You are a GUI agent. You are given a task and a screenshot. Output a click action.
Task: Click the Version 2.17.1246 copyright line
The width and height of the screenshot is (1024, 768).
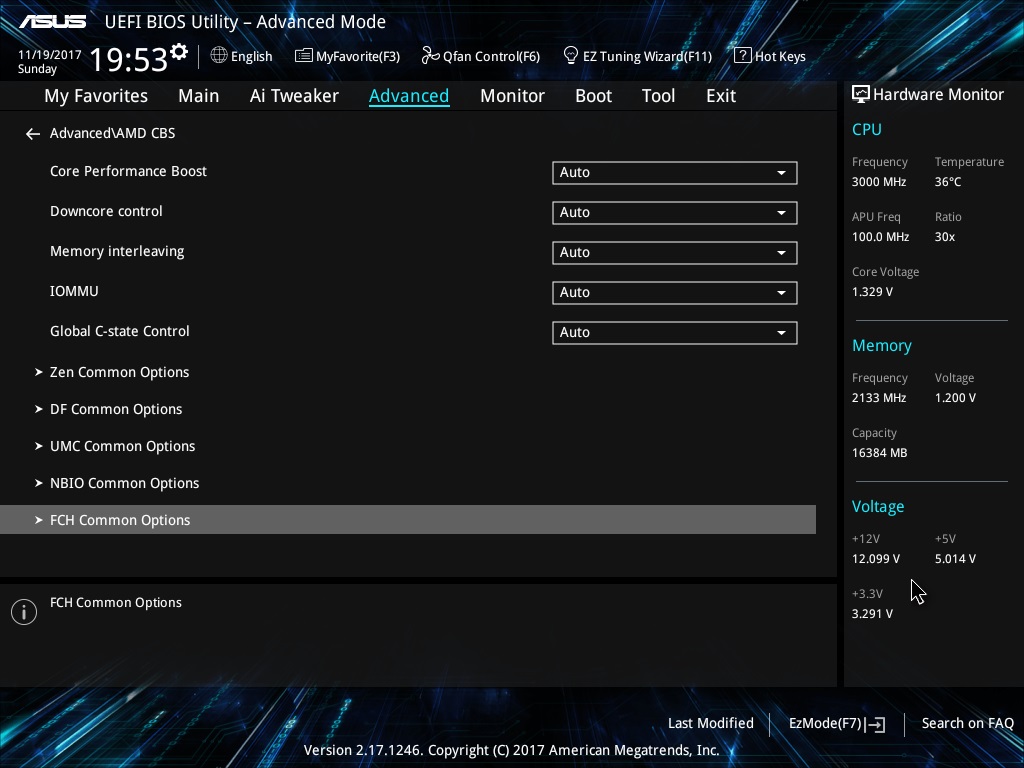click(511, 750)
